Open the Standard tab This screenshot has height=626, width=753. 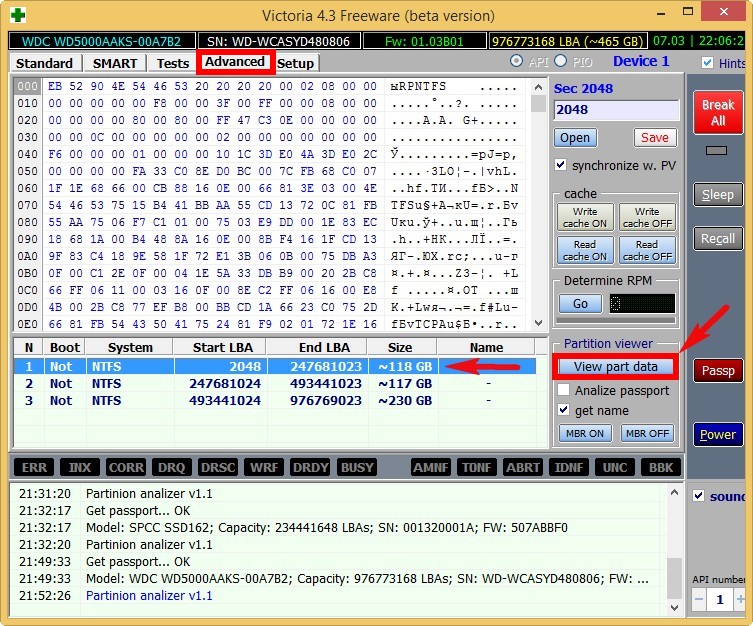(x=44, y=63)
